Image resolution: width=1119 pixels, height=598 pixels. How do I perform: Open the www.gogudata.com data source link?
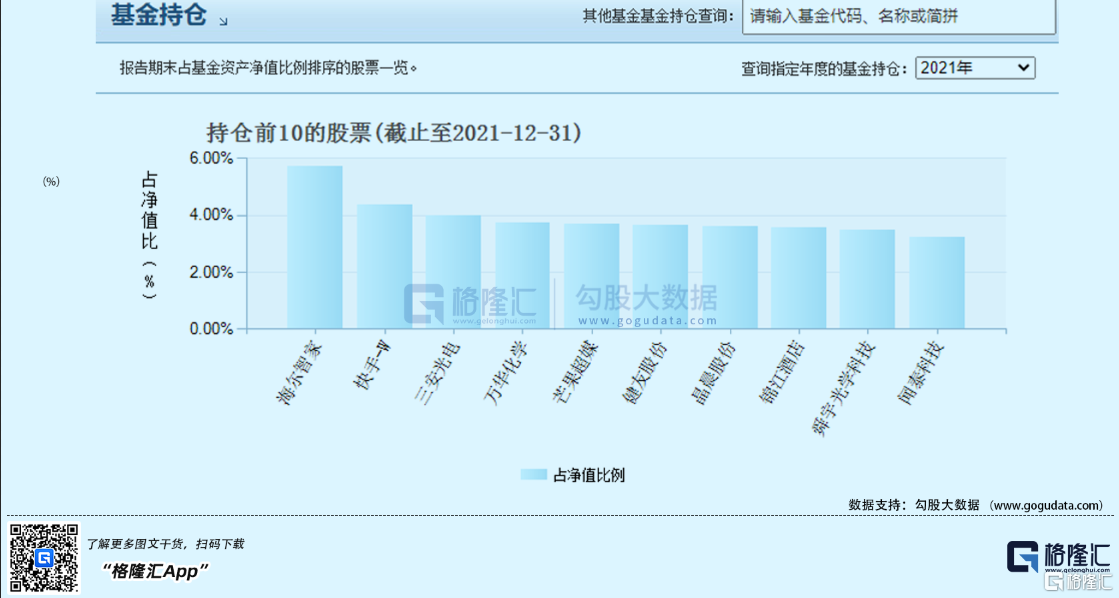click(1047, 505)
